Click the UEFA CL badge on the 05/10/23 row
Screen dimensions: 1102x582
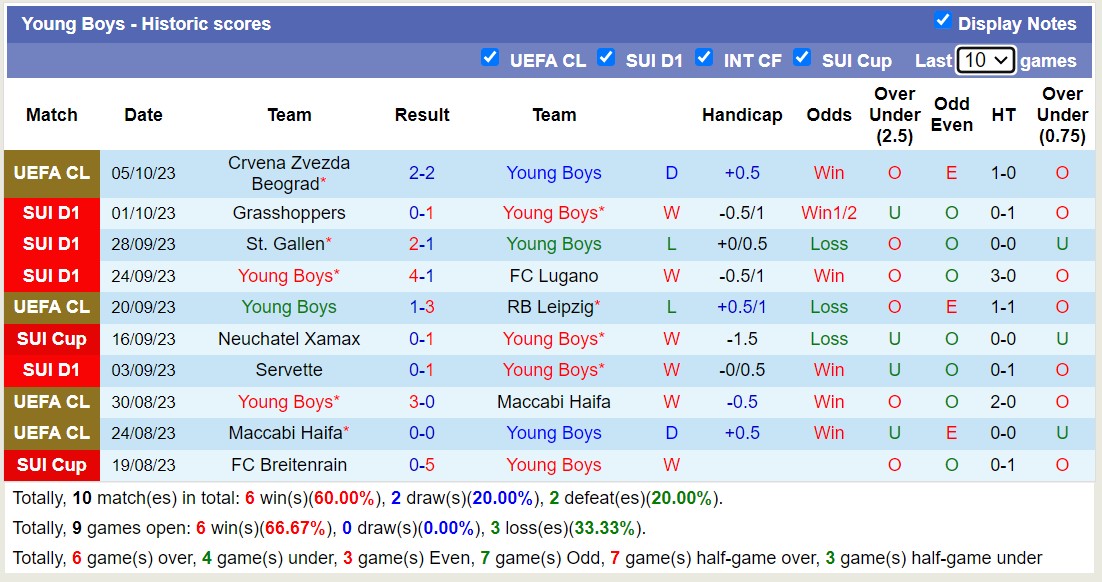[x=51, y=173]
